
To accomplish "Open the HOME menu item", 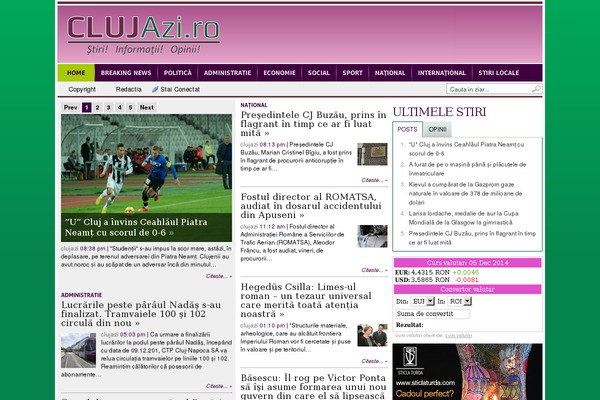I will 76,73.
